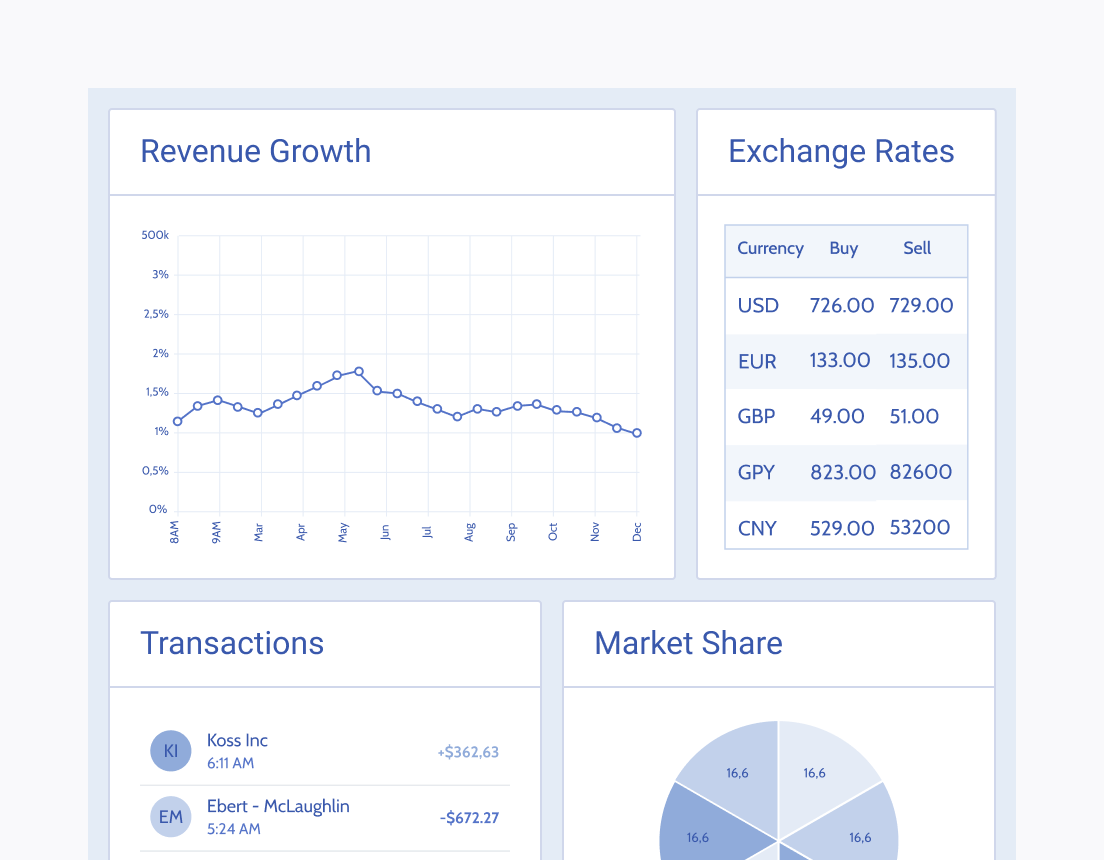
Task: Select the Currency column header
Action: pos(770,249)
